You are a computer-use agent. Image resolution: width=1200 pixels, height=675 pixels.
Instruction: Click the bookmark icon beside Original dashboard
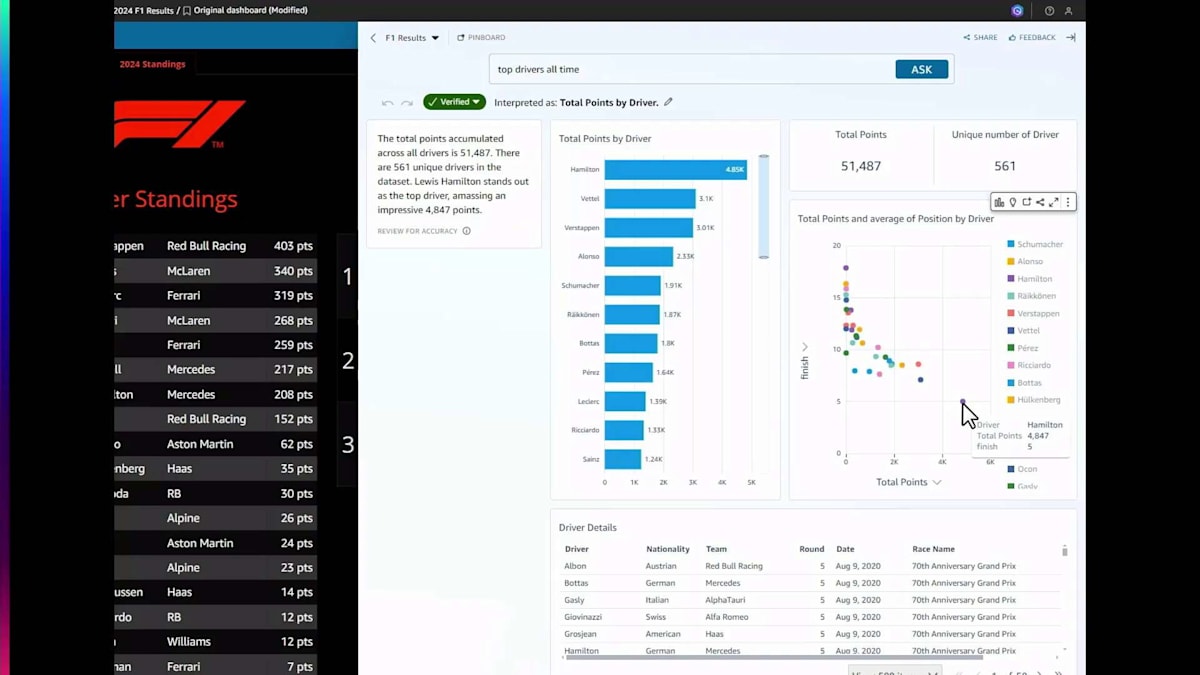(x=186, y=11)
